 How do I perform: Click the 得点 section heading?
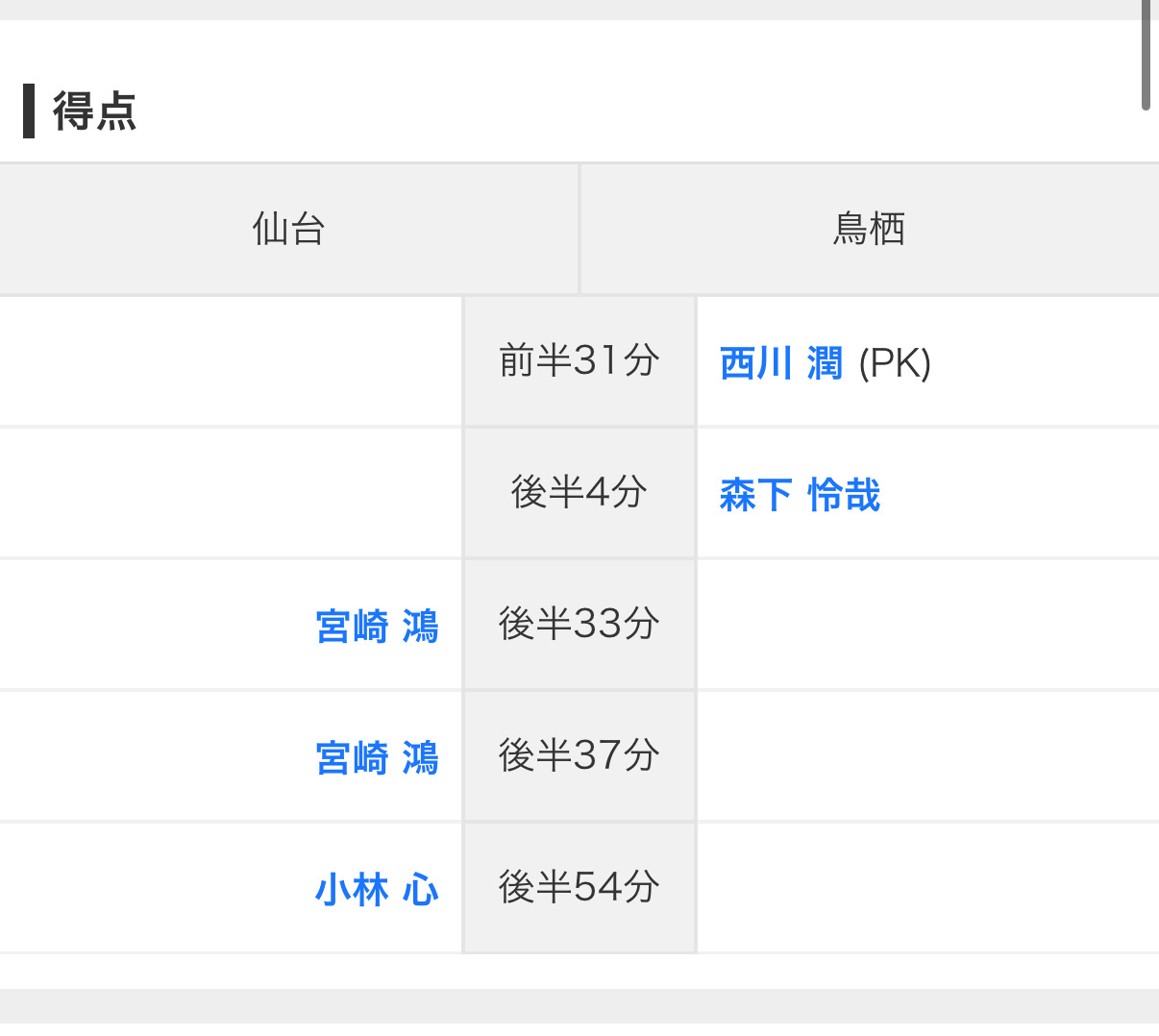click(94, 111)
